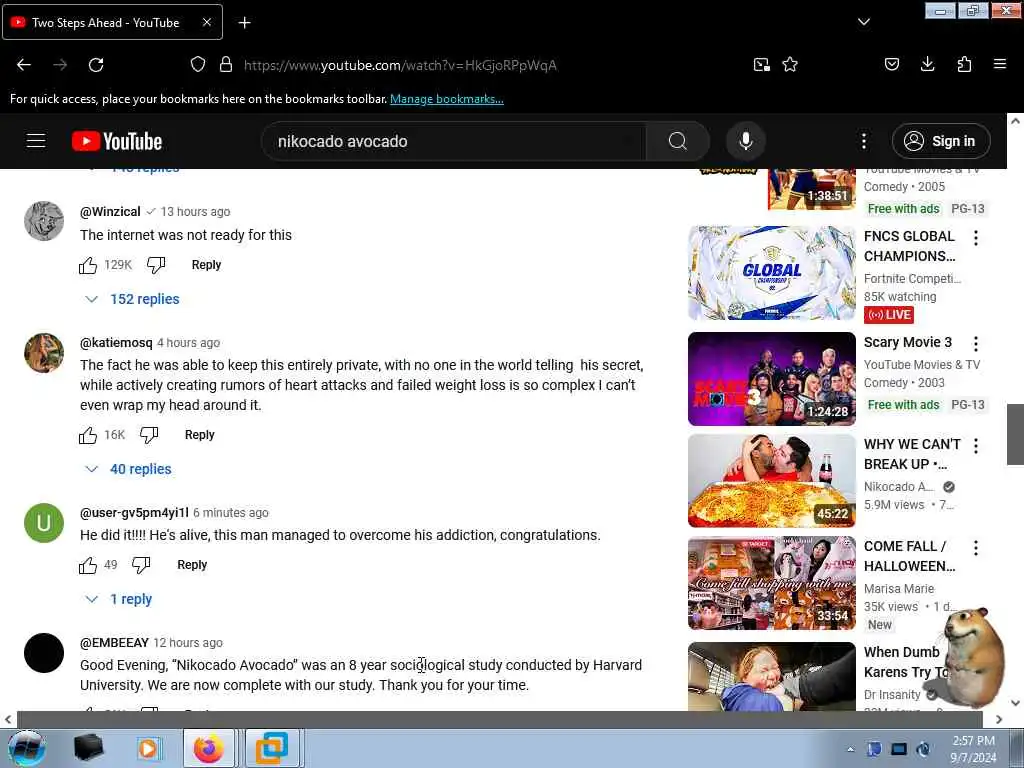
Task: Click the @Winzical profile avatar
Action: click(x=44, y=221)
